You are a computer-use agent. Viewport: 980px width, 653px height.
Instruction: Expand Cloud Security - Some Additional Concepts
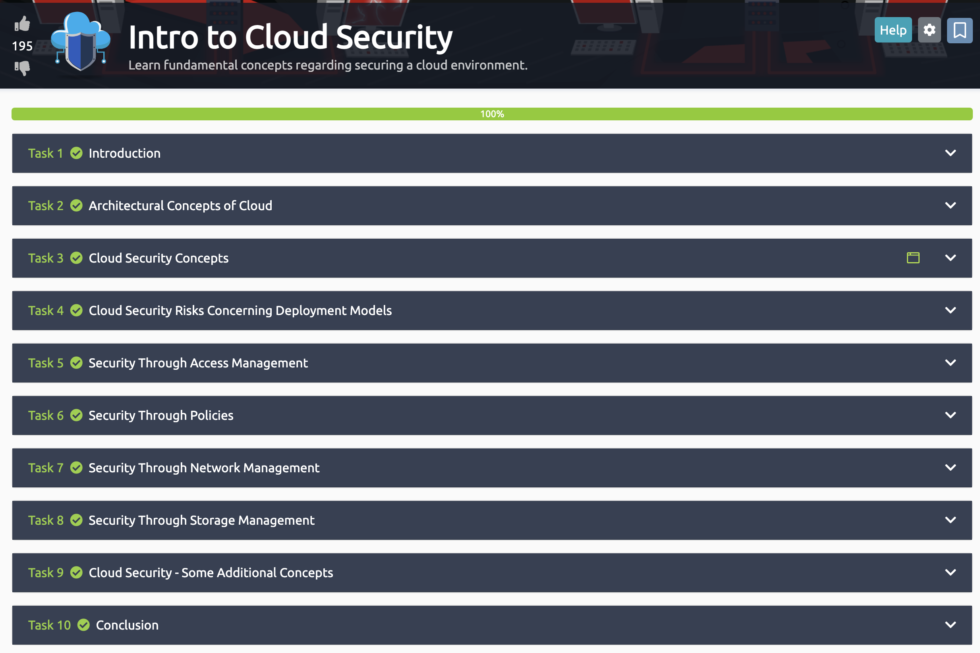point(951,573)
